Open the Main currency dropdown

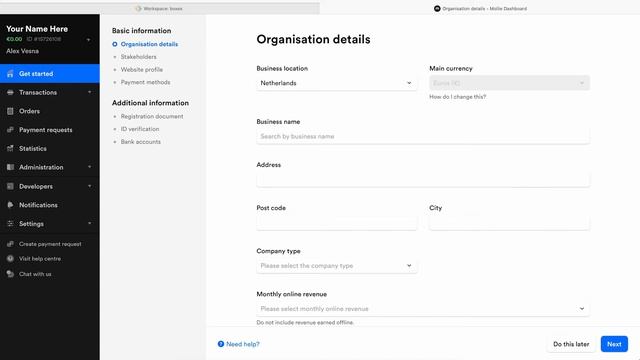[x=509, y=83]
